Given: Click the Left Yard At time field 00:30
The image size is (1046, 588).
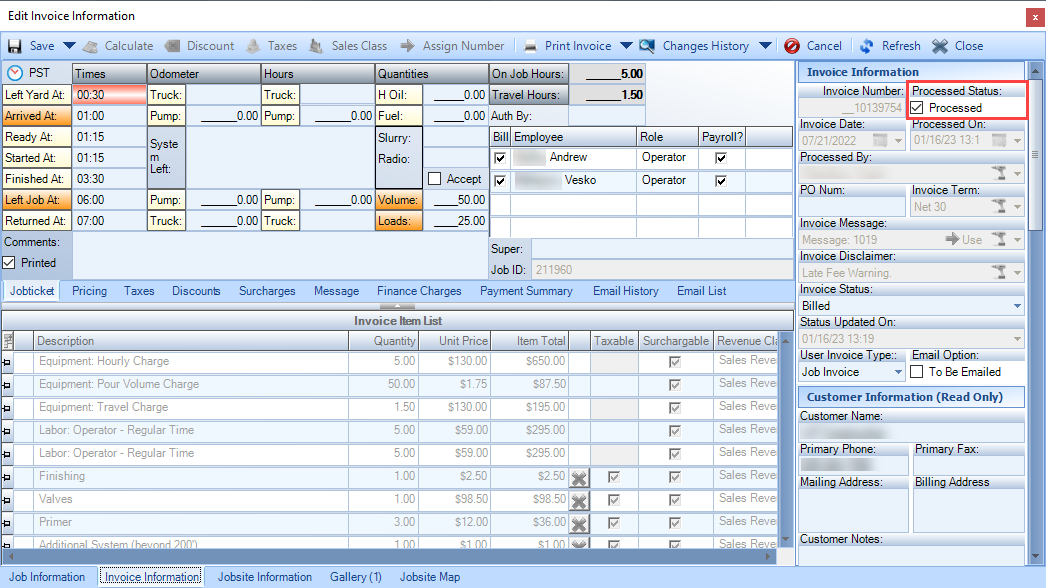Looking at the screenshot, I should [x=109, y=95].
